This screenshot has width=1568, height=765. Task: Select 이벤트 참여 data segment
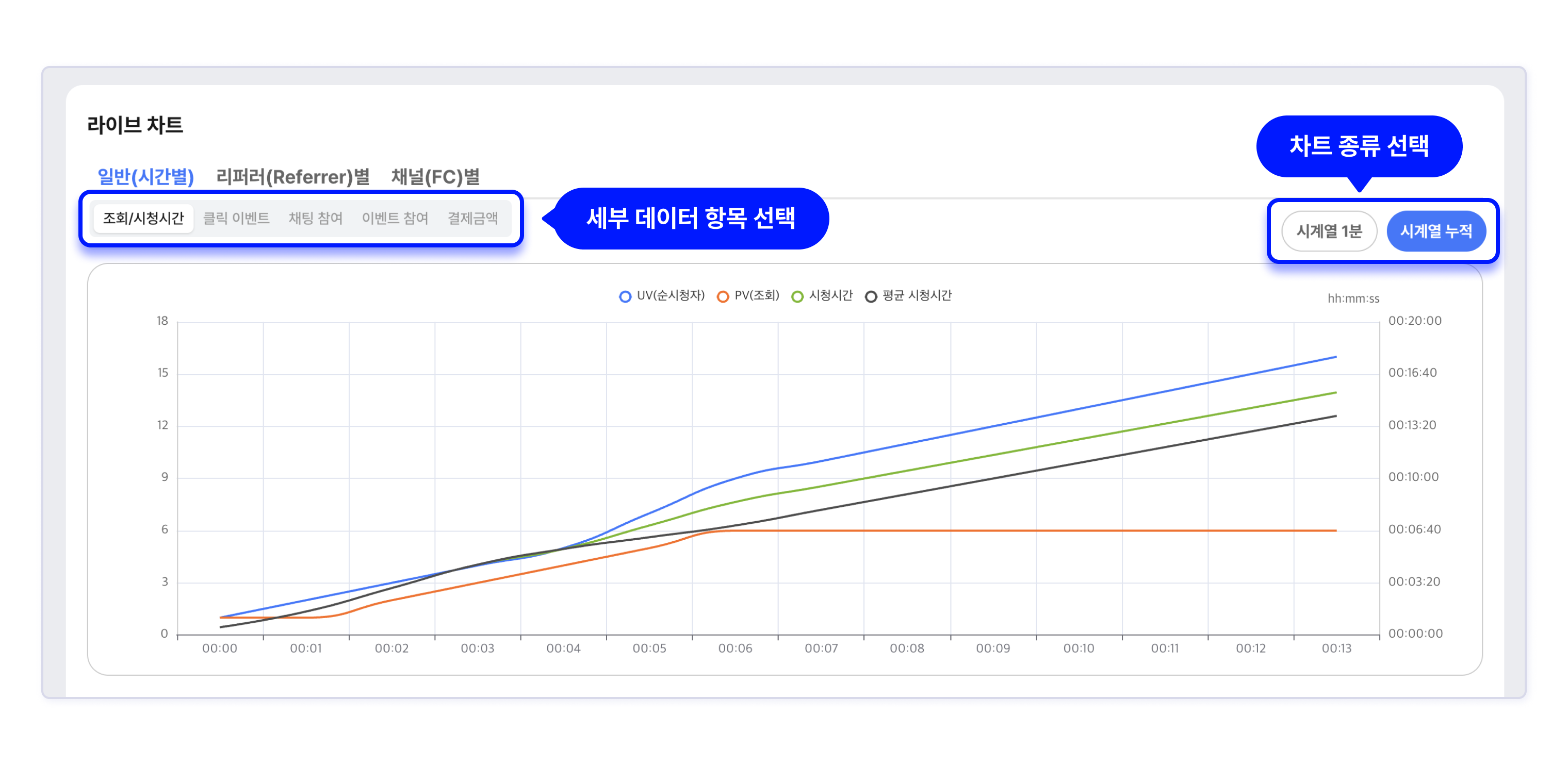coord(395,218)
